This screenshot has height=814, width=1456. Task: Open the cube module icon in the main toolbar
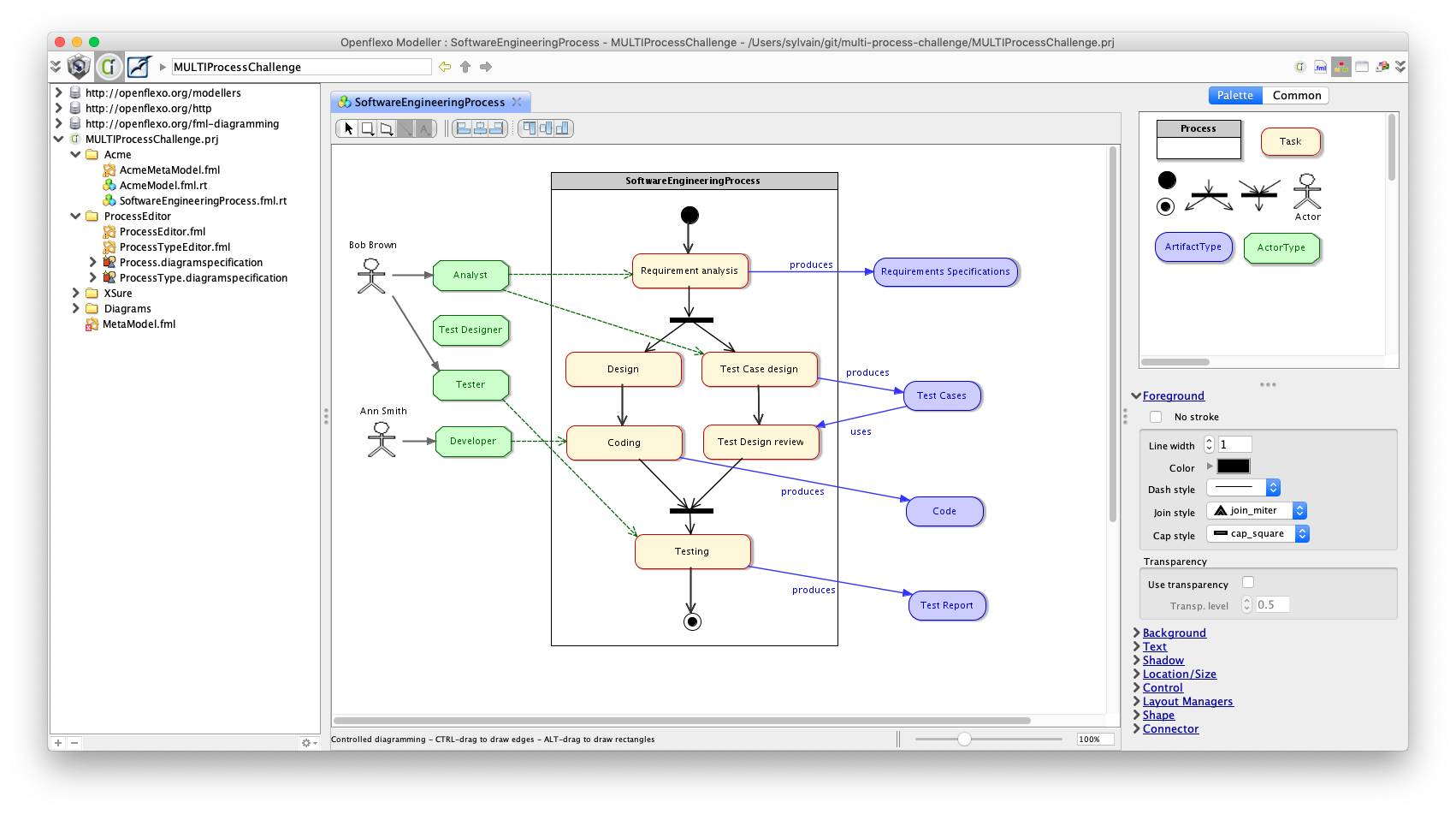click(79, 66)
